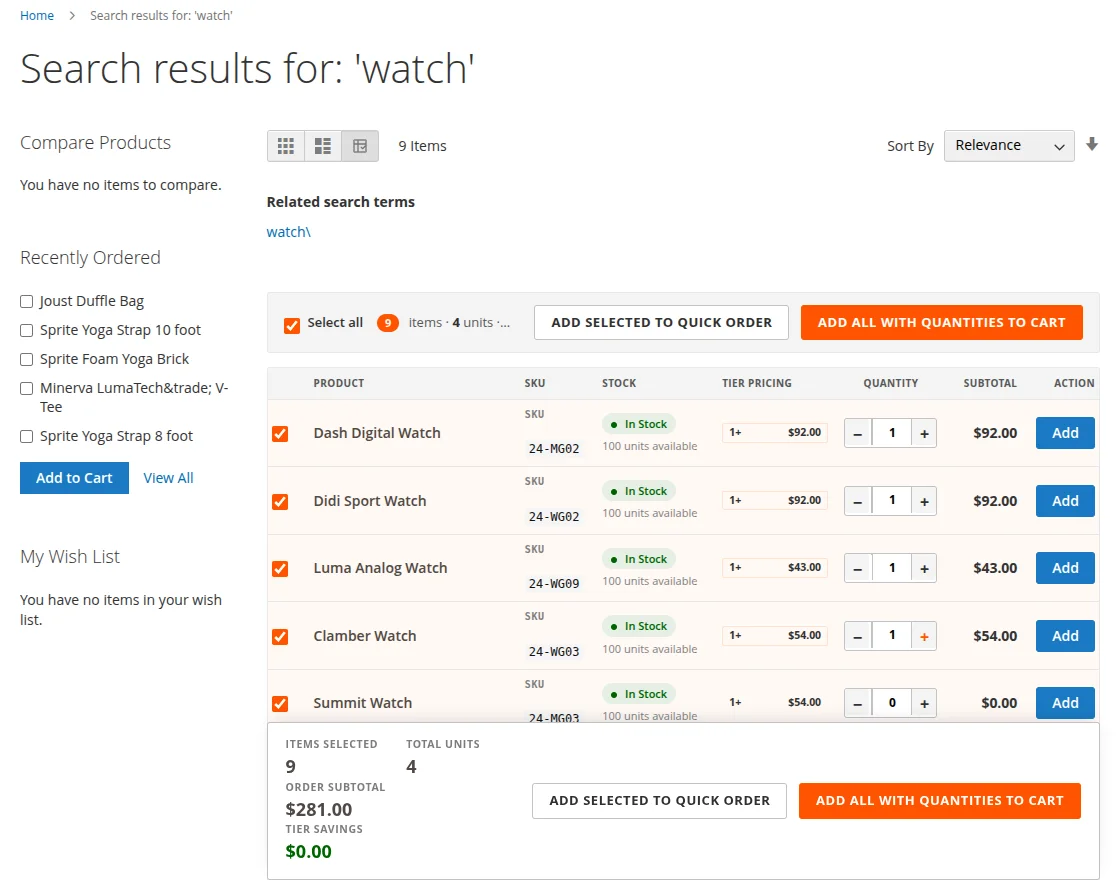Click Add to Cart in Recently Ordered
Image resolution: width=1120 pixels, height=880 pixels.
[x=74, y=478]
